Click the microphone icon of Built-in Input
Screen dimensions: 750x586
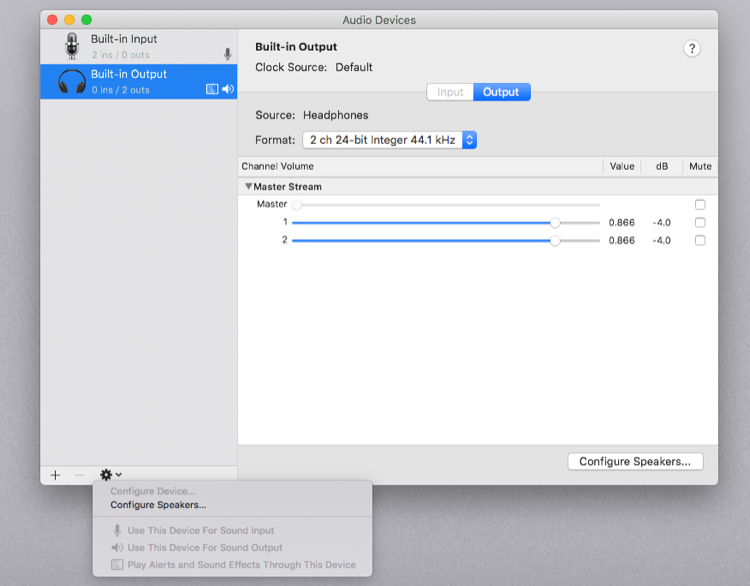(72, 46)
